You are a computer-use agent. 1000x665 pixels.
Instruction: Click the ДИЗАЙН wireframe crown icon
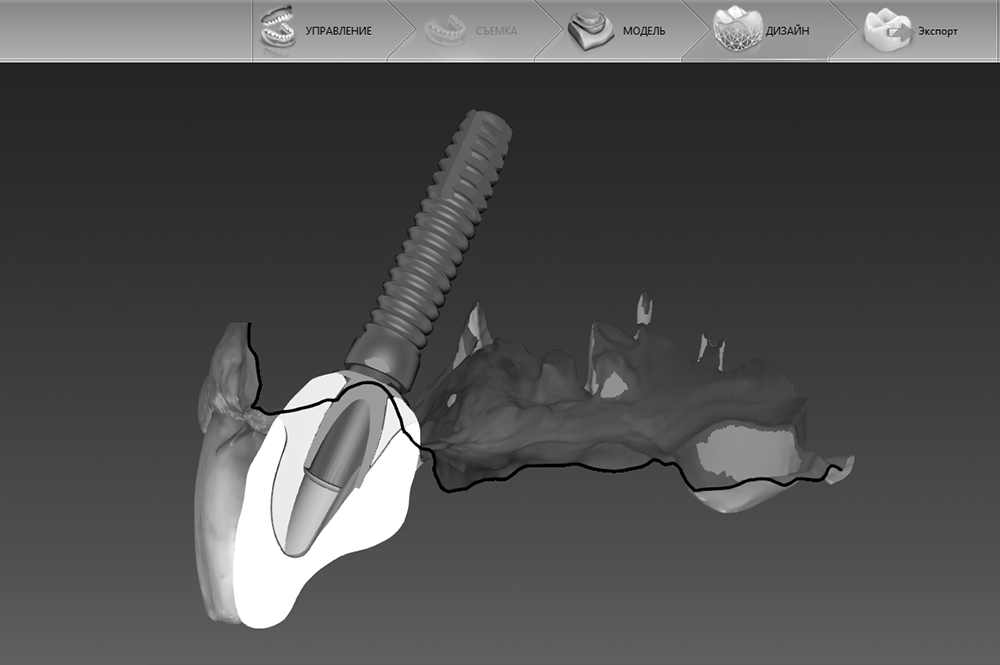(x=737, y=31)
